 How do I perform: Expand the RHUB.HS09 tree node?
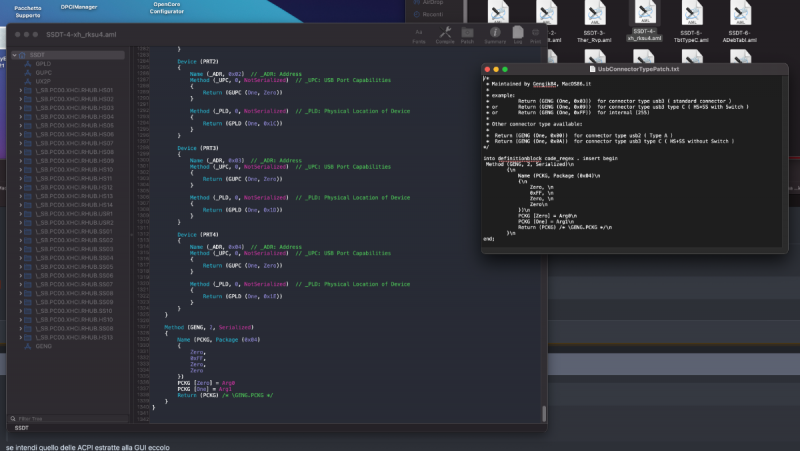click(20, 161)
